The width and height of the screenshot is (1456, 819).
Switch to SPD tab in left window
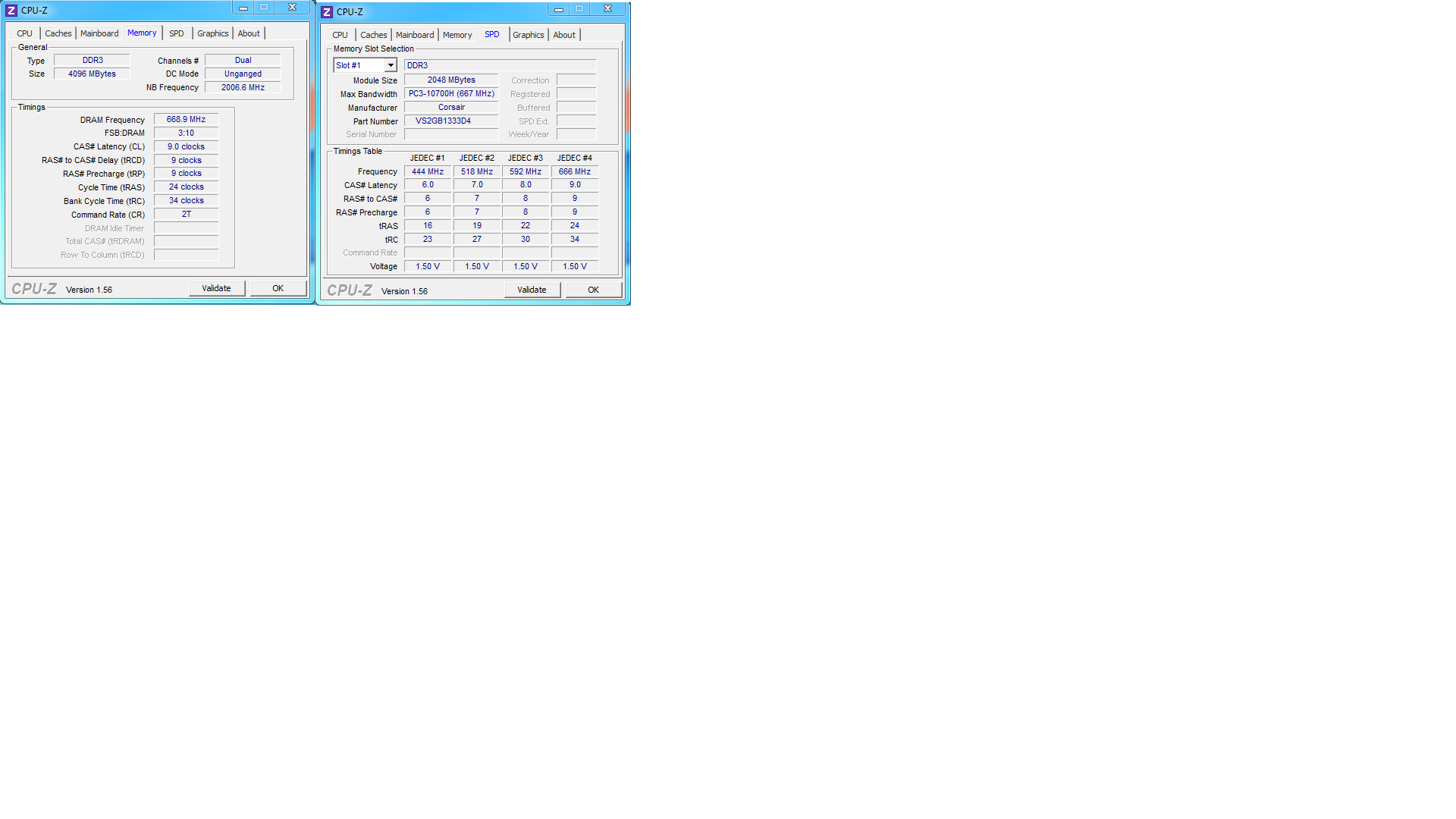point(176,33)
